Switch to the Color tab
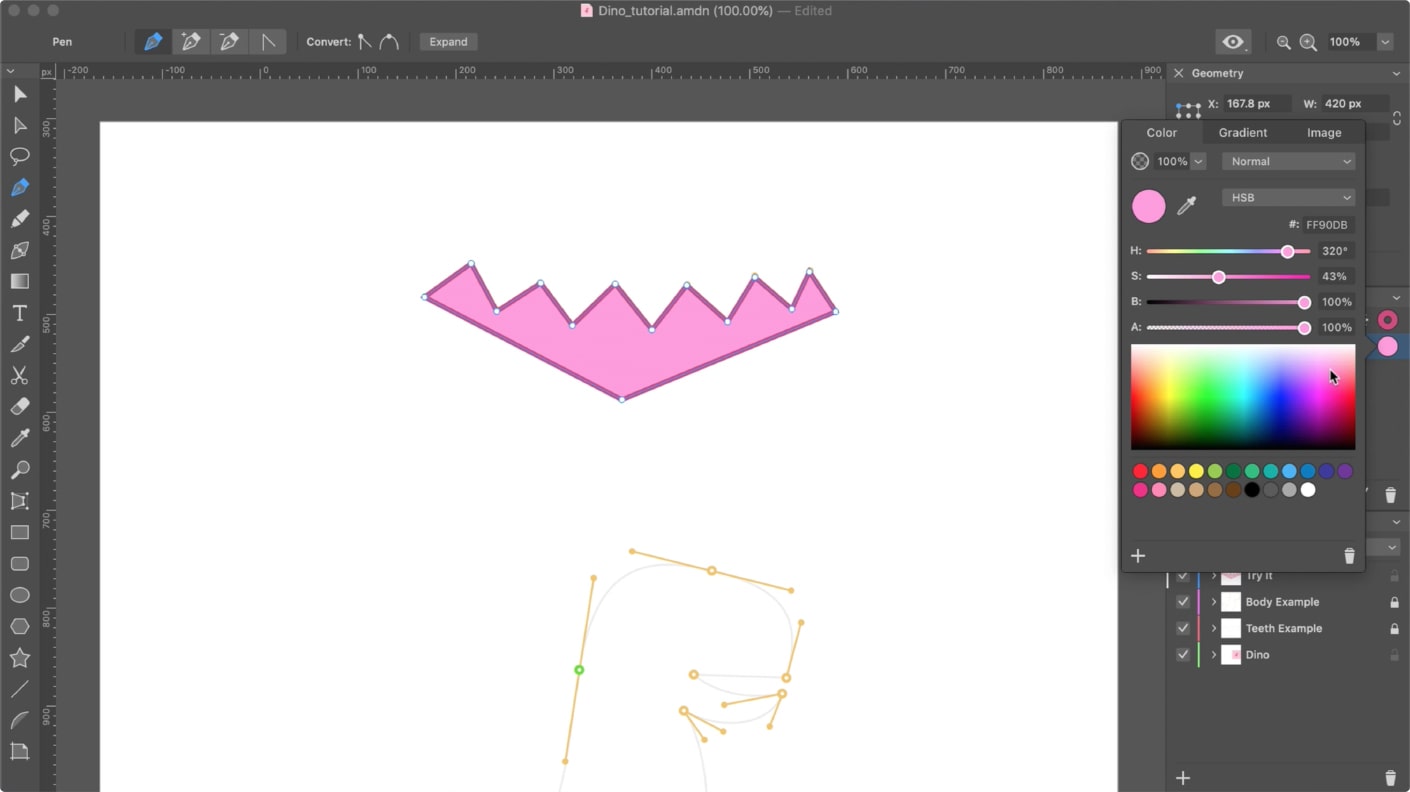The height and width of the screenshot is (792, 1410). (x=1161, y=132)
